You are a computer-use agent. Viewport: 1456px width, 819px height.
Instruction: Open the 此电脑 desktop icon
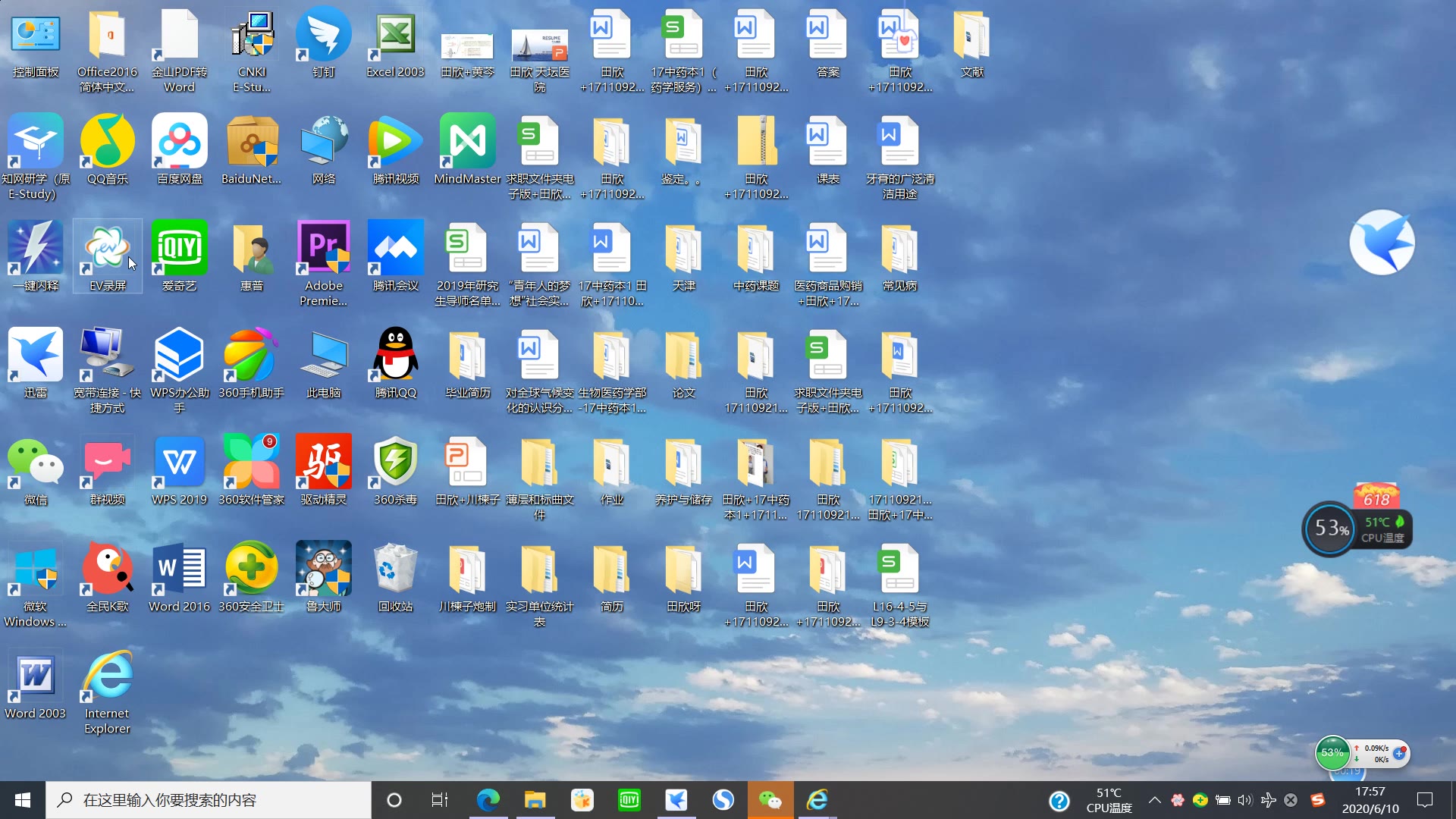coord(324,364)
